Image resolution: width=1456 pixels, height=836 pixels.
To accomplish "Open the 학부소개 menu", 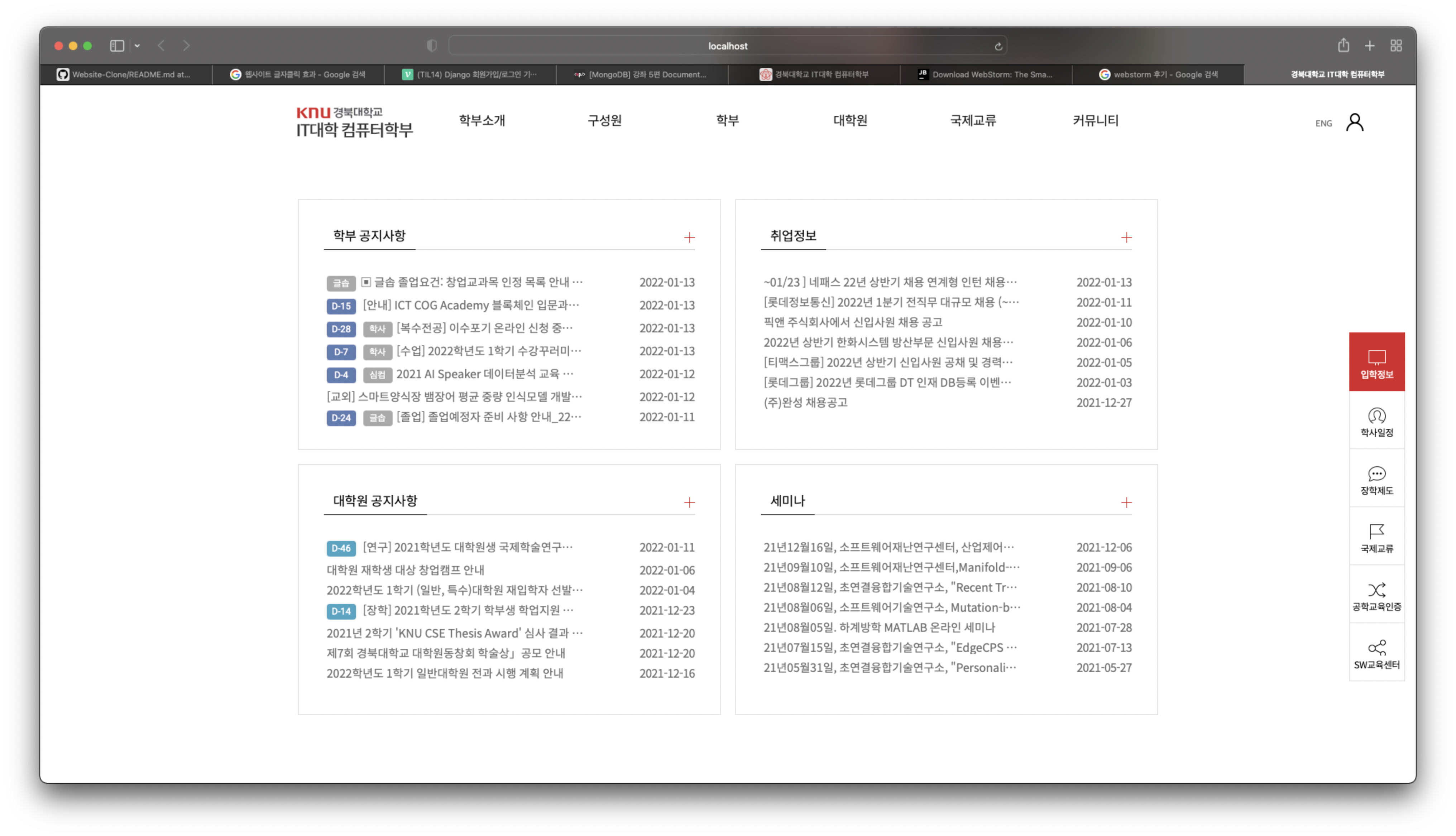I will 482,120.
